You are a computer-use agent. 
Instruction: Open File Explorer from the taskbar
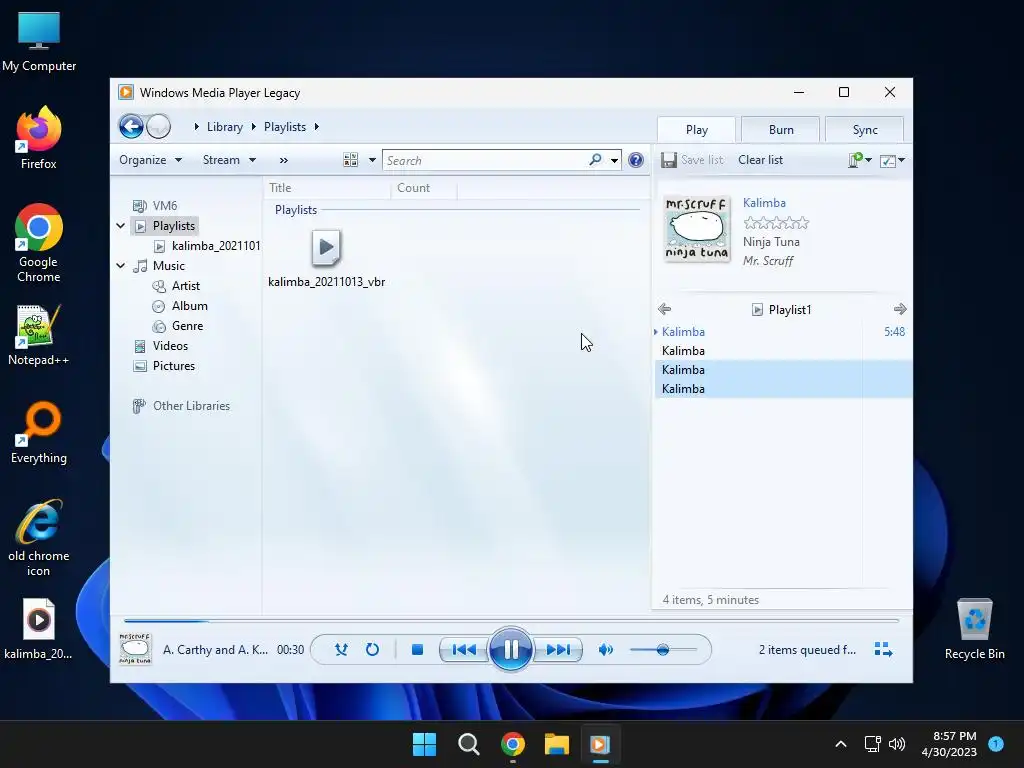(x=556, y=744)
